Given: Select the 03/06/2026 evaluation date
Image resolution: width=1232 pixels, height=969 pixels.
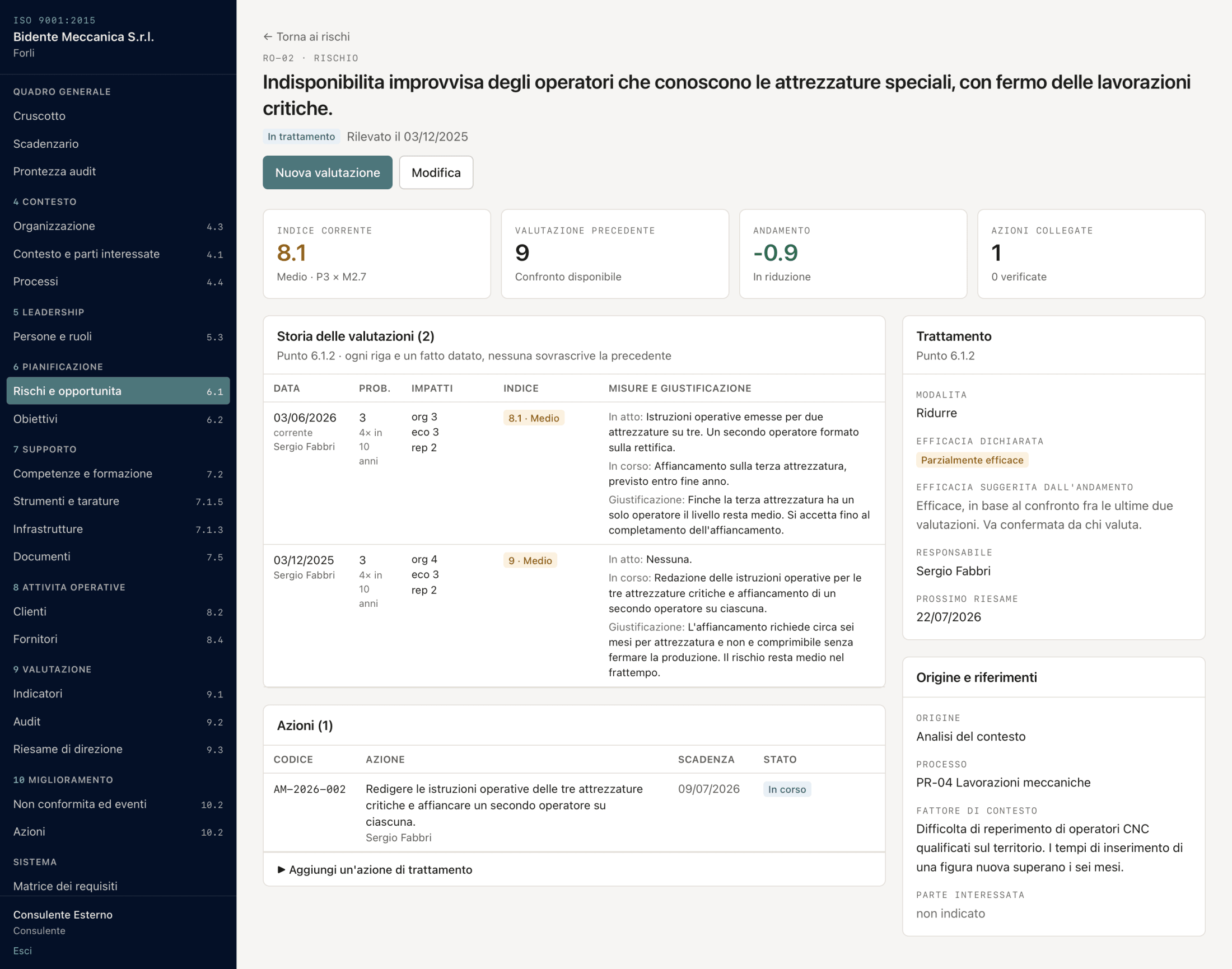Looking at the screenshot, I should click(305, 418).
